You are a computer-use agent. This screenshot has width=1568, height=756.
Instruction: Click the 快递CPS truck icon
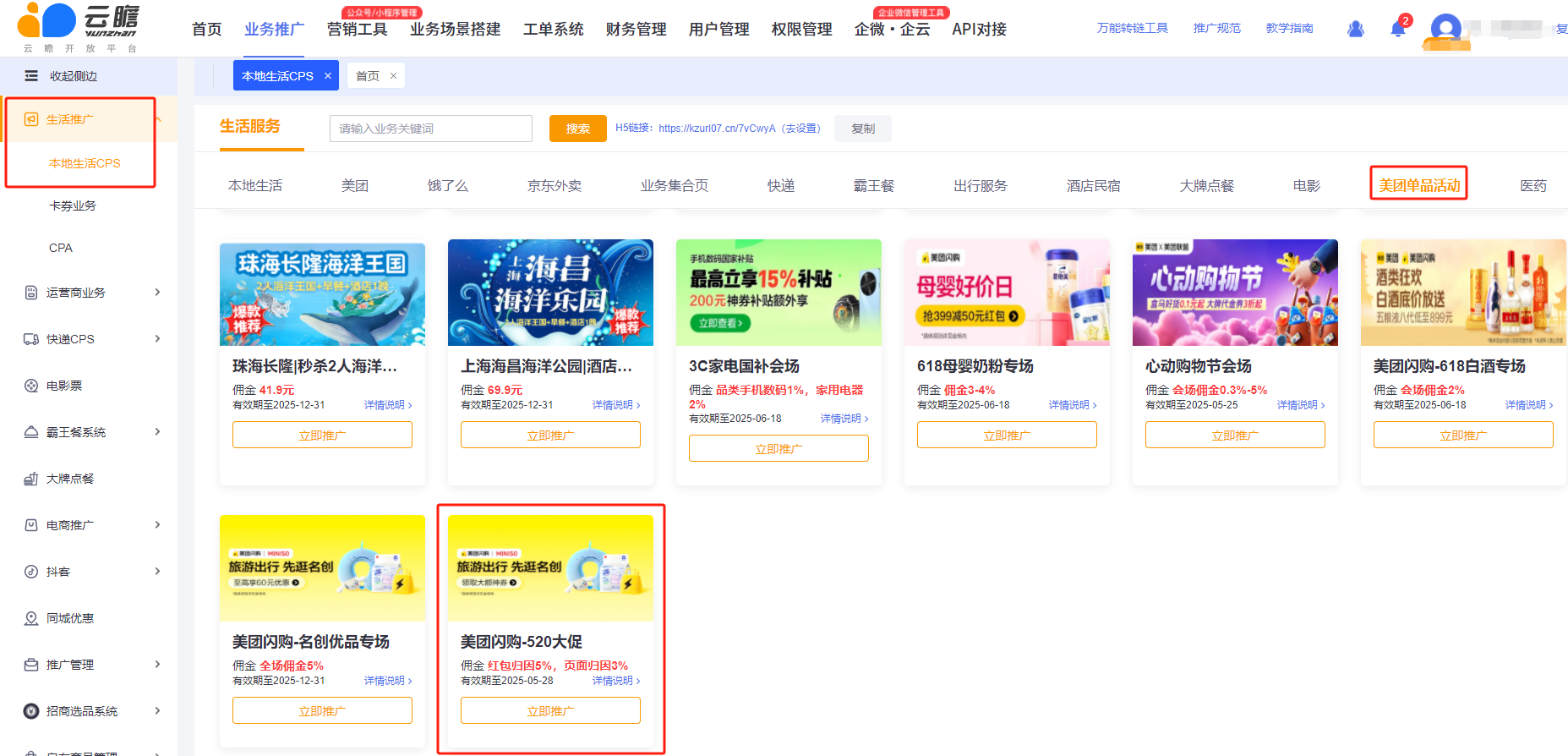pos(31,339)
